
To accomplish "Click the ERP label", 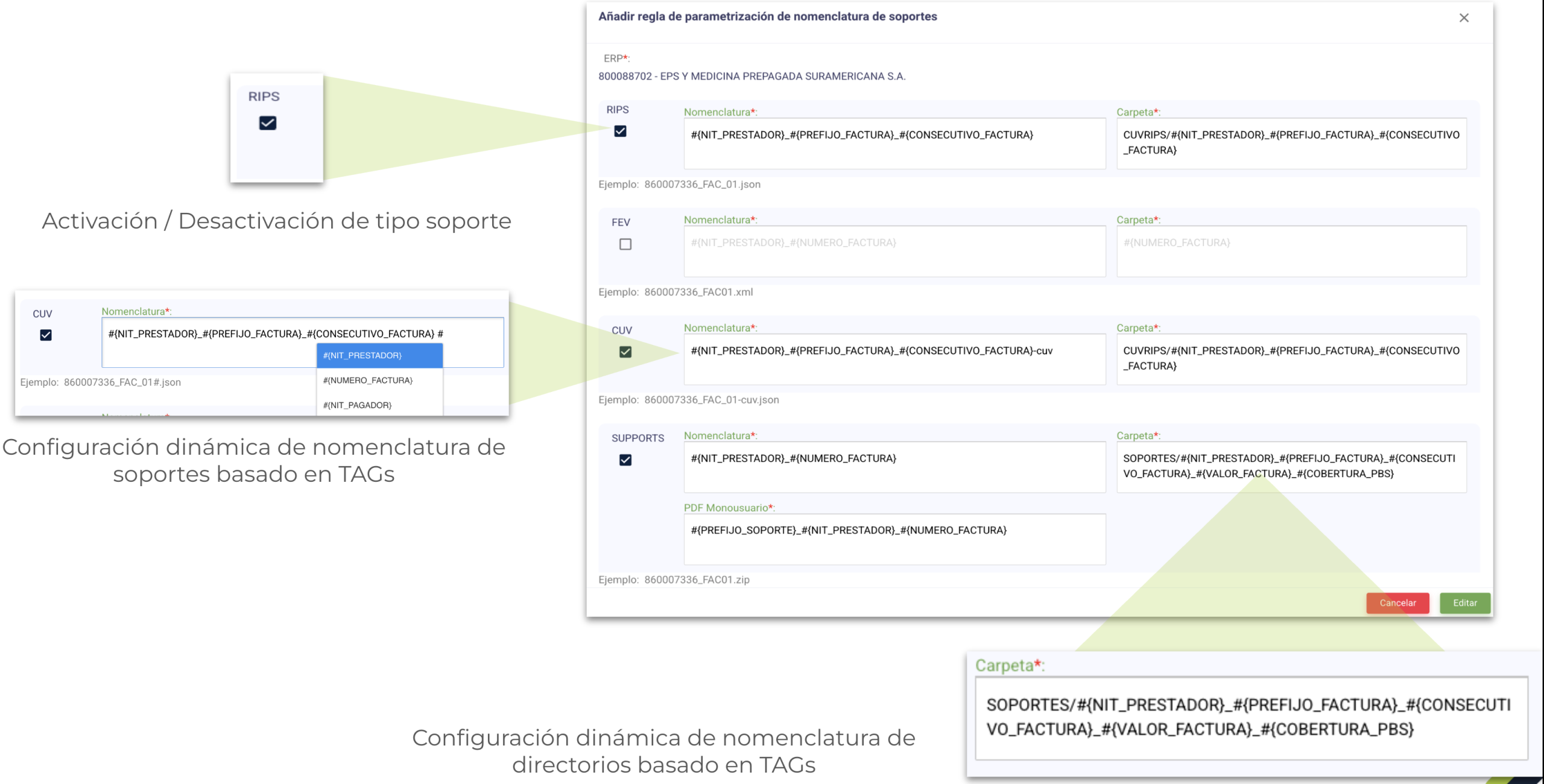I will (616, 58).
